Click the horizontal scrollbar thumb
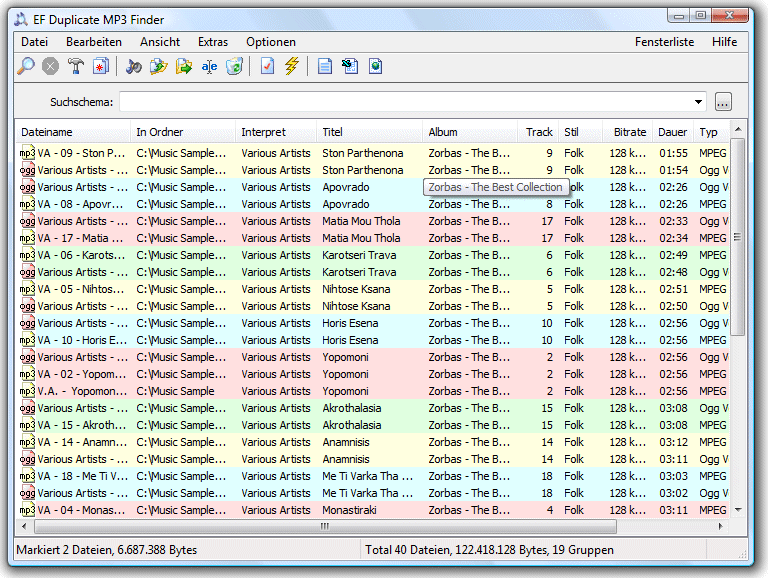 click(x=325, y=526)
